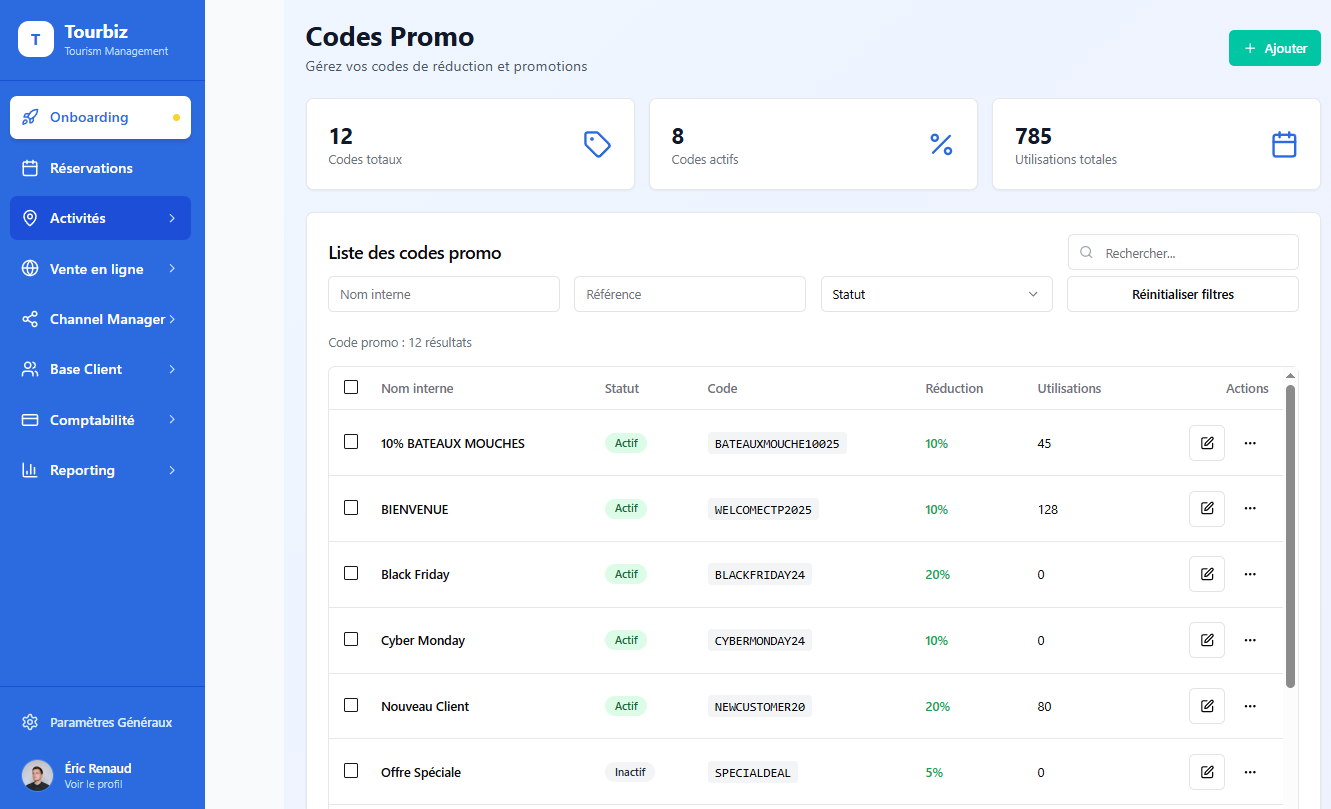Tick the checkbox for 10% BATEAUX MOUCHES
The width and height of the screenshot is (1331, 809).
[351, 442]
